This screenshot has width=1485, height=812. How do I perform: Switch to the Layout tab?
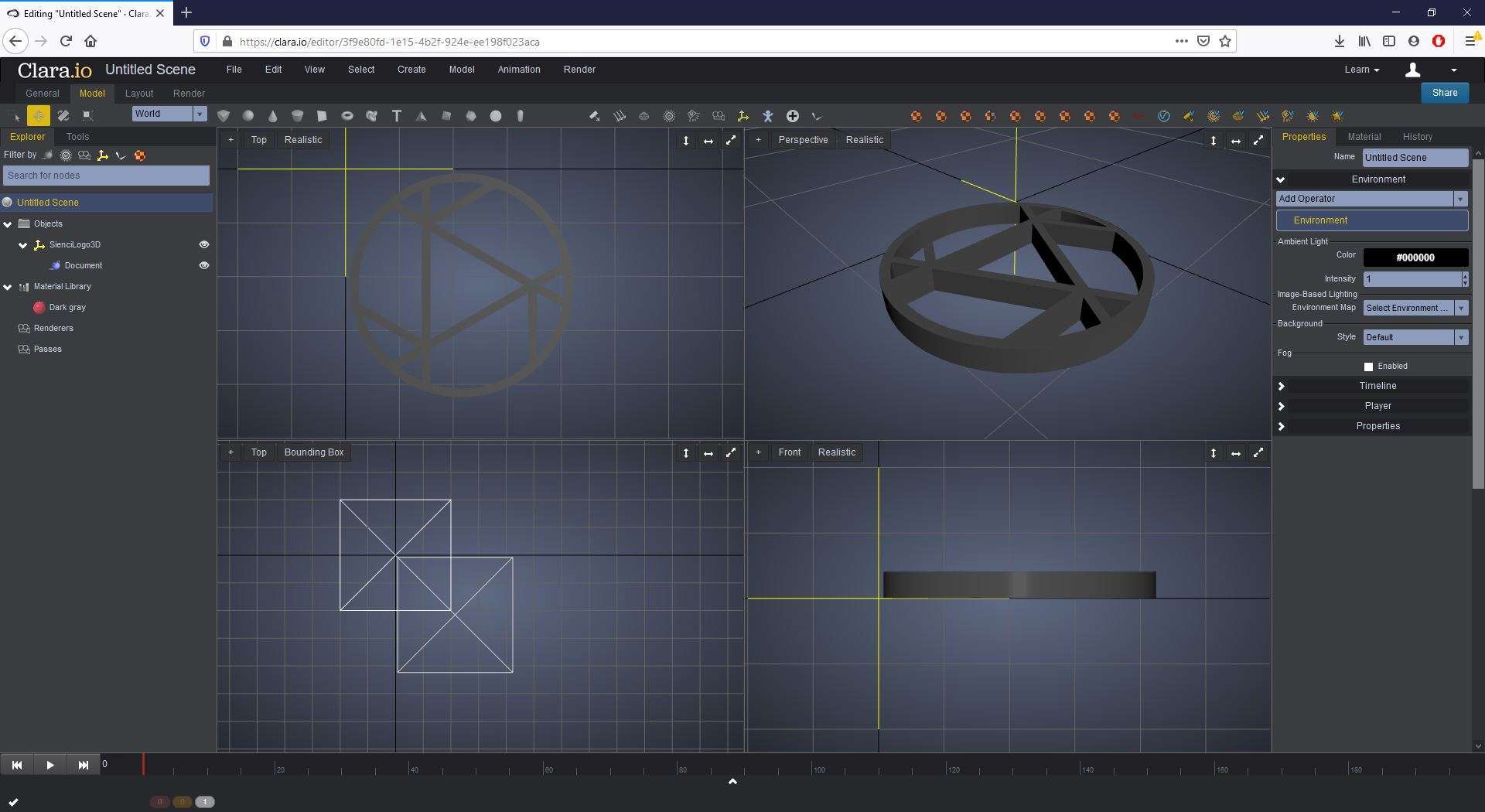[x=139, y=93]
